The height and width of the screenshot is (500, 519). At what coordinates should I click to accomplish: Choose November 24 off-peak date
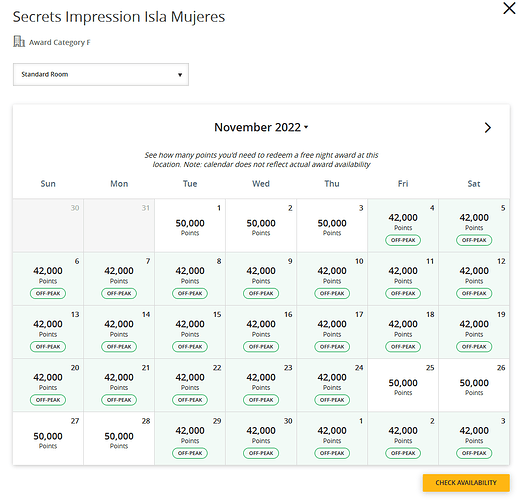(332, 385)
